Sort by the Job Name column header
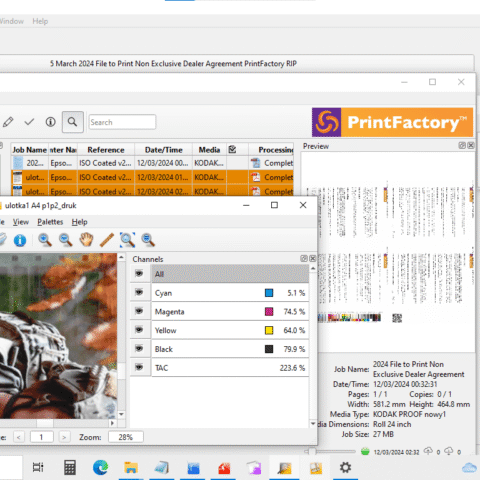 [29, 150]
